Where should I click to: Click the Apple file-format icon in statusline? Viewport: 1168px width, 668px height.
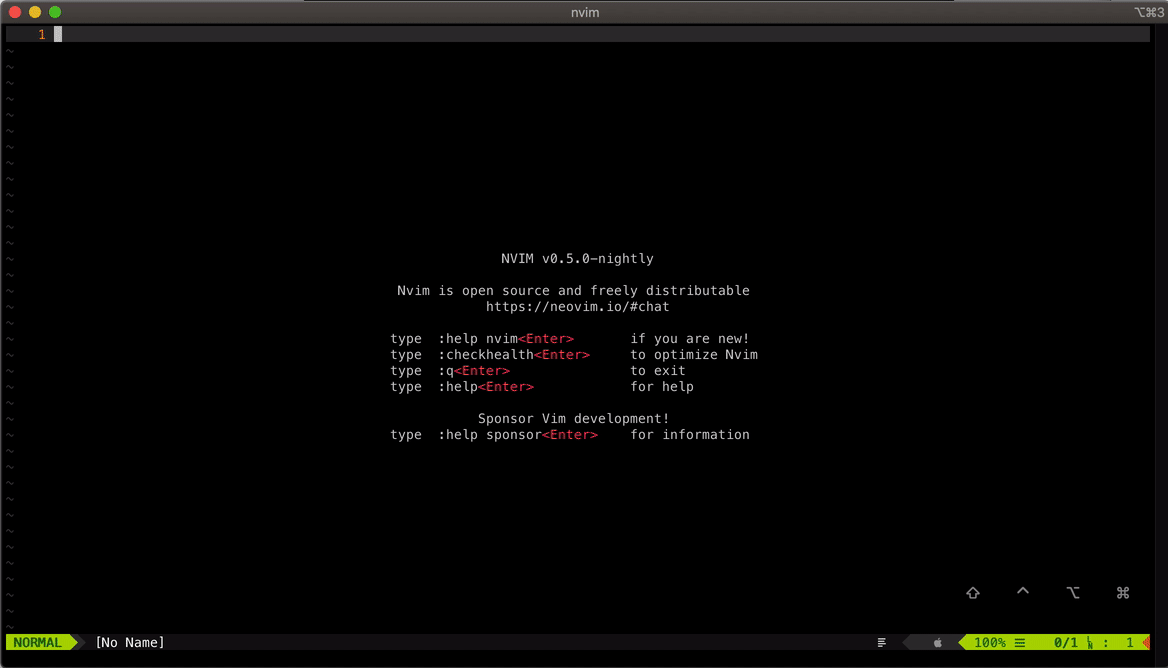click(x=938, y=643)
